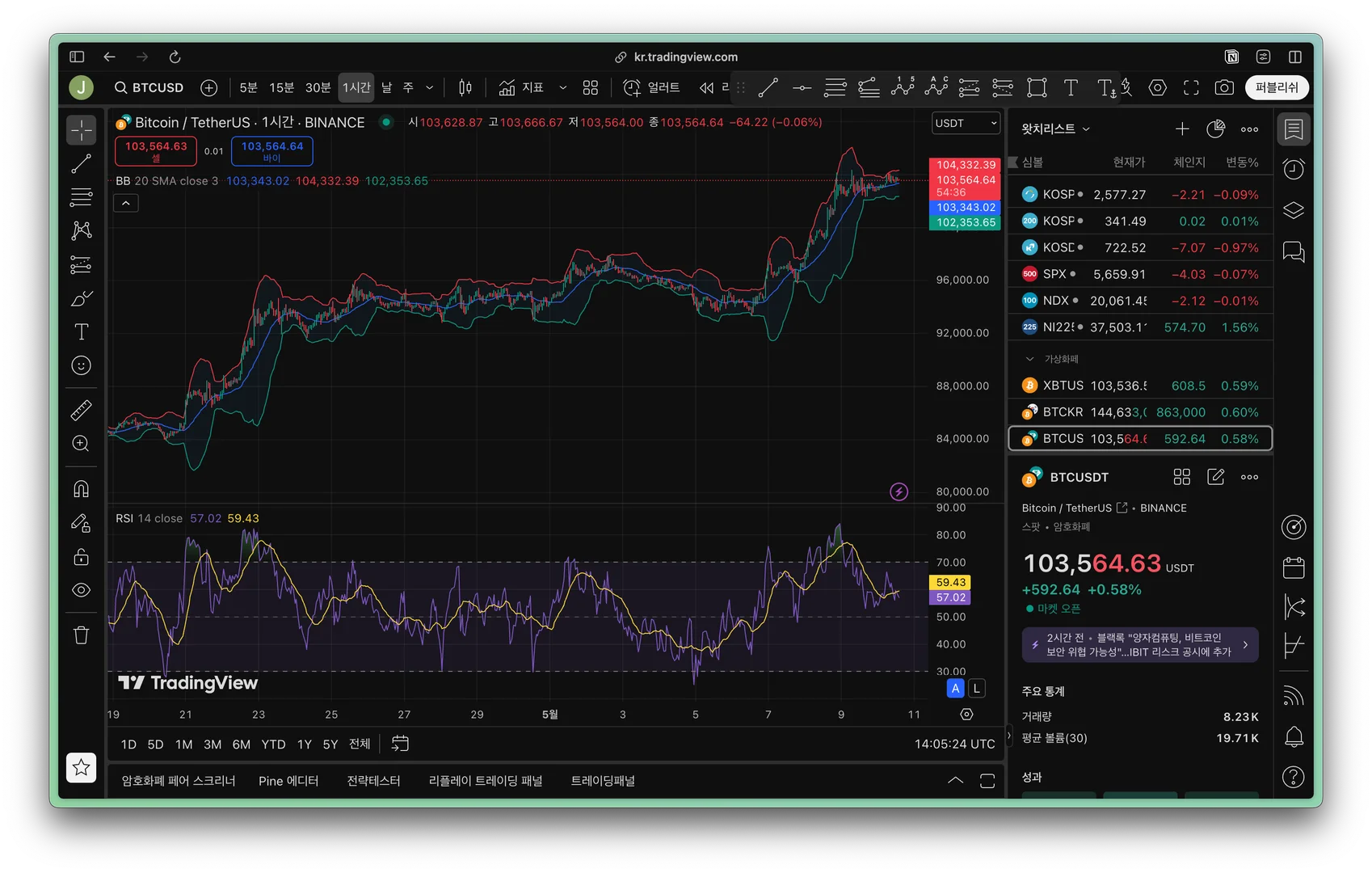Viewport: 1372px width, 873px height.
Task: Collapse the indicator legend arrow
Action: [x=126, y=204]
